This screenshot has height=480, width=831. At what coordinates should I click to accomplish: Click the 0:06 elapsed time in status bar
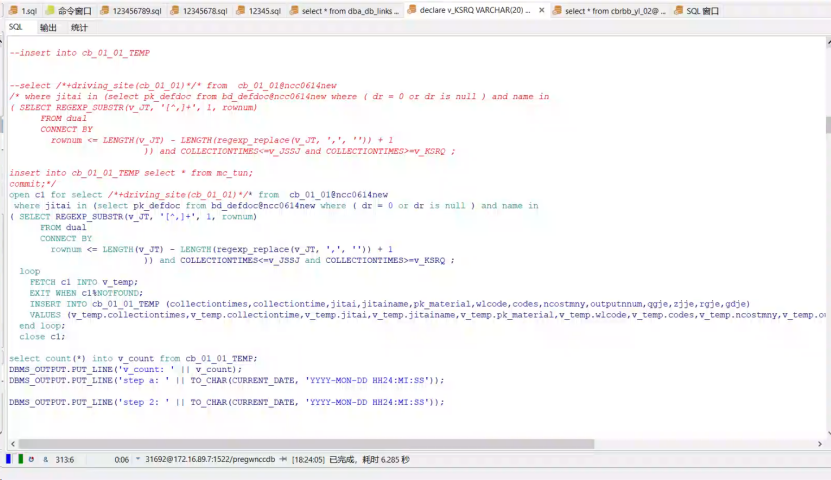point(121,459)
